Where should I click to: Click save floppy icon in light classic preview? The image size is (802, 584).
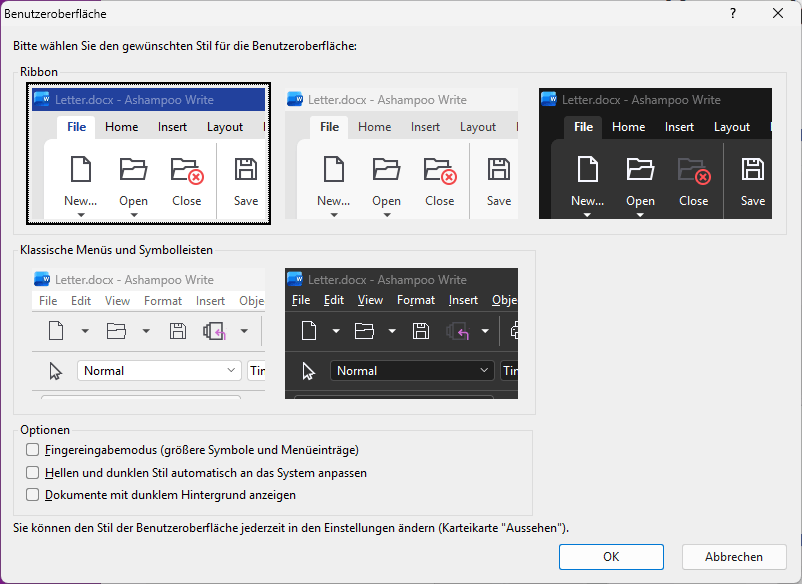pos(178,331)
